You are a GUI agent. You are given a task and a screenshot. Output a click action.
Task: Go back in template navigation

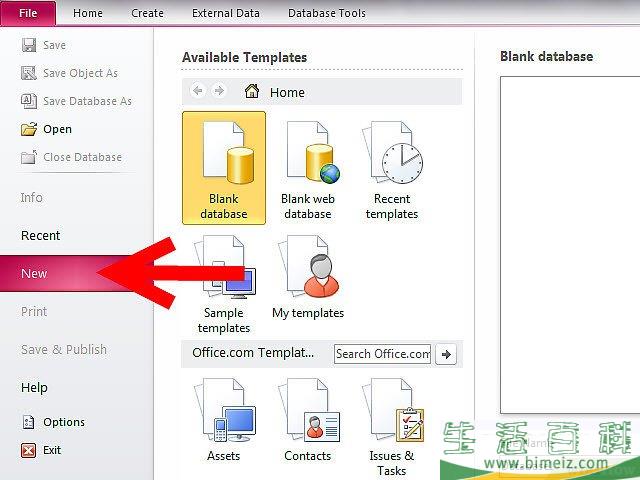[x=198, y=91]
